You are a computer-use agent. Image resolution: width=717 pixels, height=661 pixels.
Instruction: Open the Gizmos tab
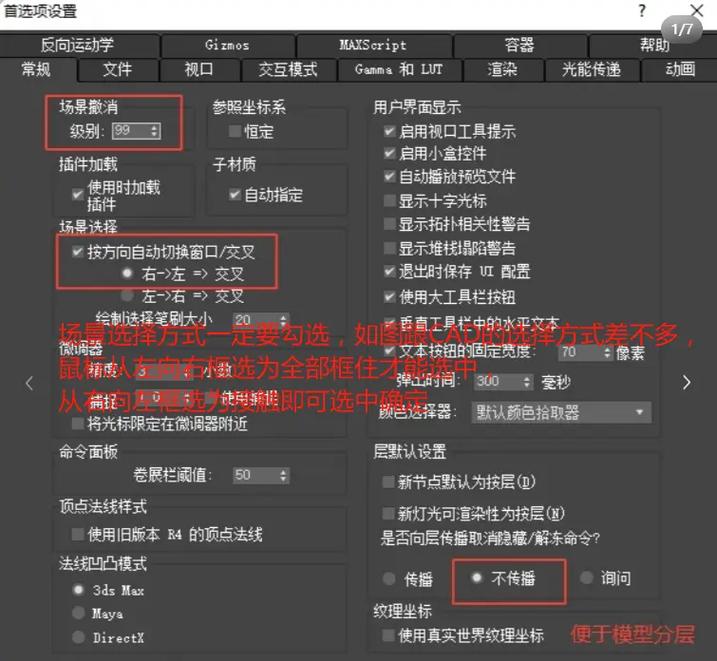tap(227, 45)
